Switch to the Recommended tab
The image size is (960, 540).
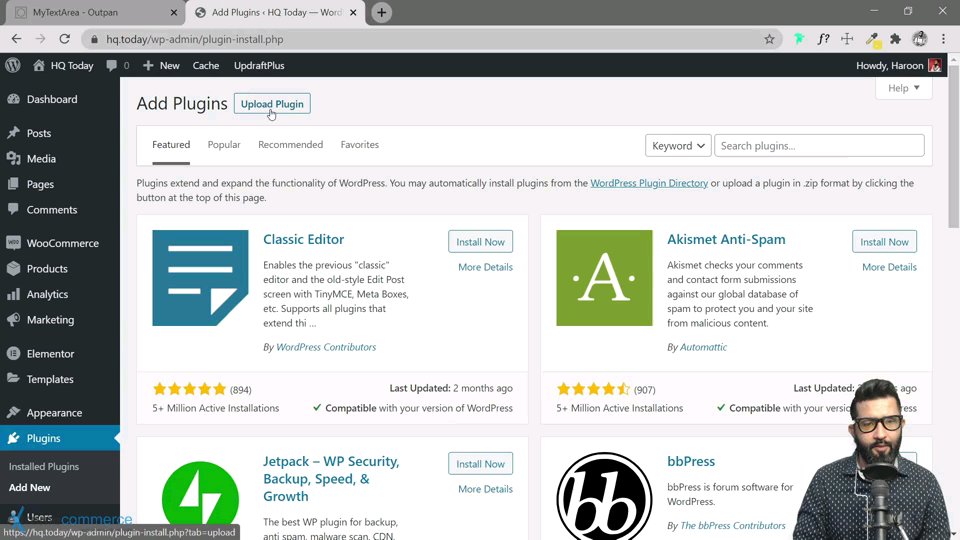pyautogui.click(x=290, y=145)
